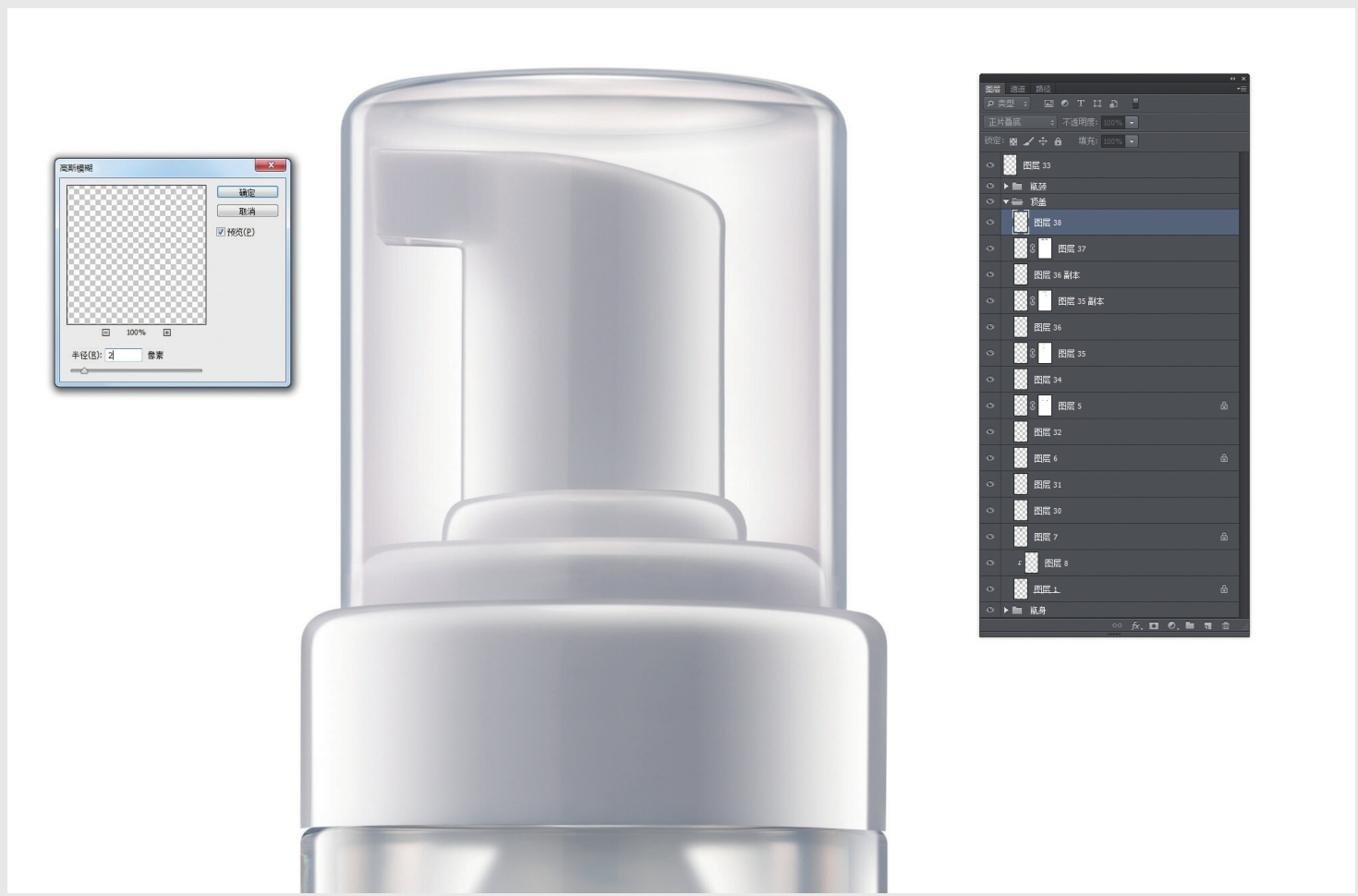This screenshot has height=896, width=1358.
Task: Click the 确定 button in blur dialog
Action: click(x=248, y=192)
